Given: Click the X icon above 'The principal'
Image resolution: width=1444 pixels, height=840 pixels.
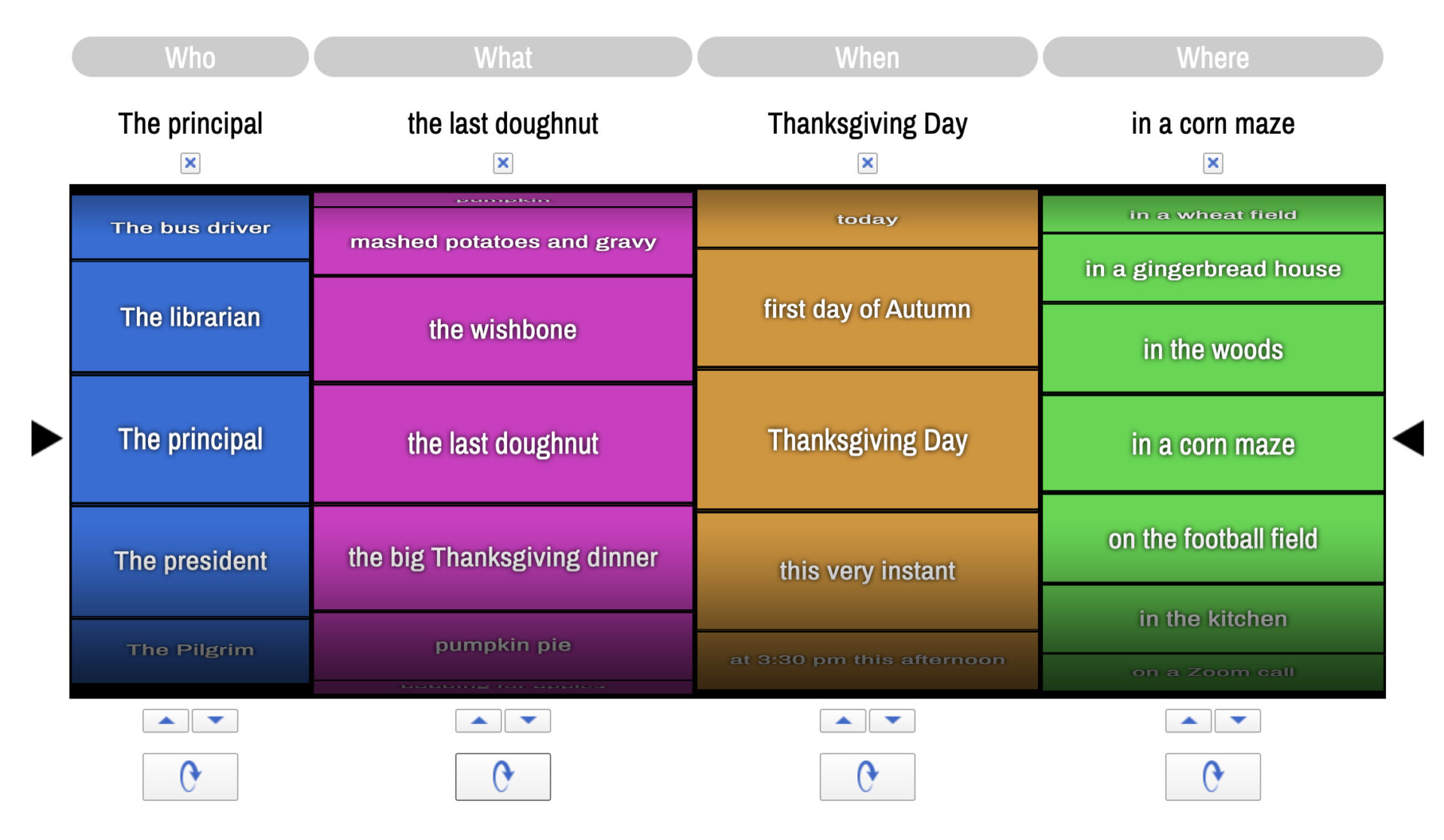Looking at the screenshot, I should 190,162.
